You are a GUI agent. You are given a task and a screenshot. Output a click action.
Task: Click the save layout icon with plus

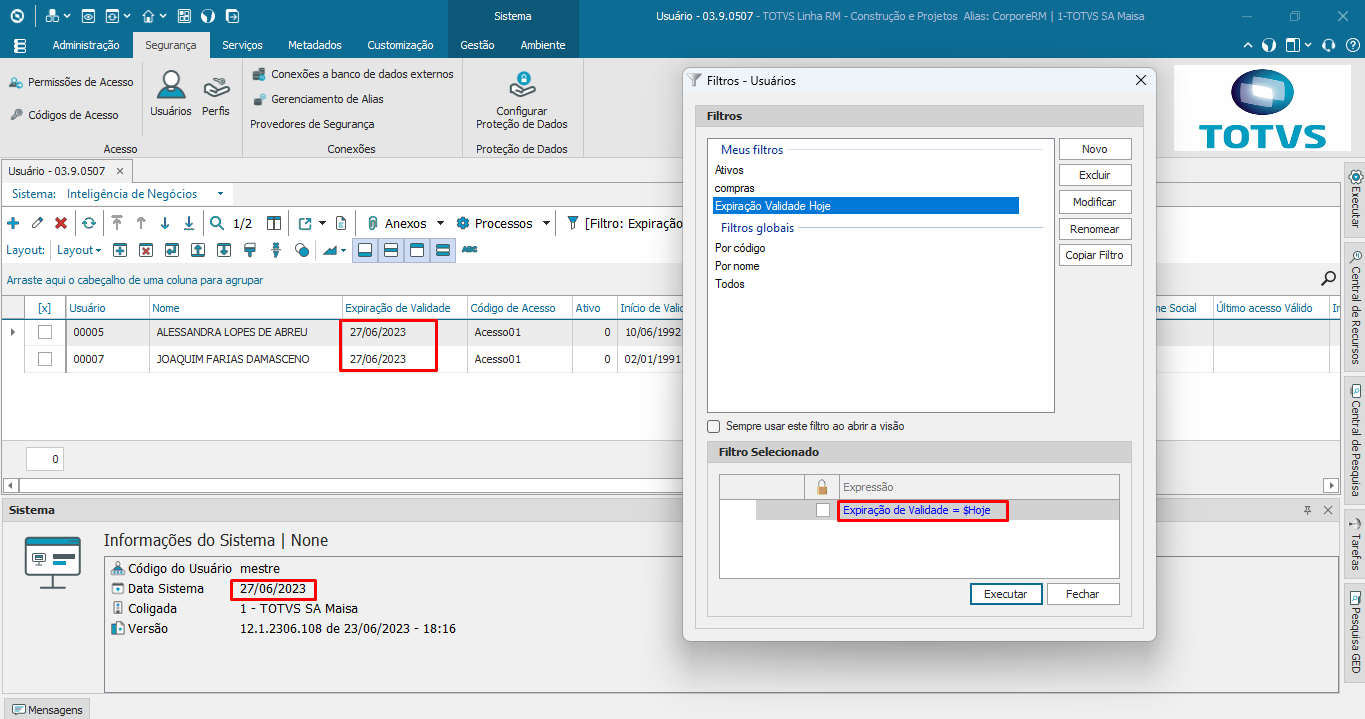coord(119,250)
